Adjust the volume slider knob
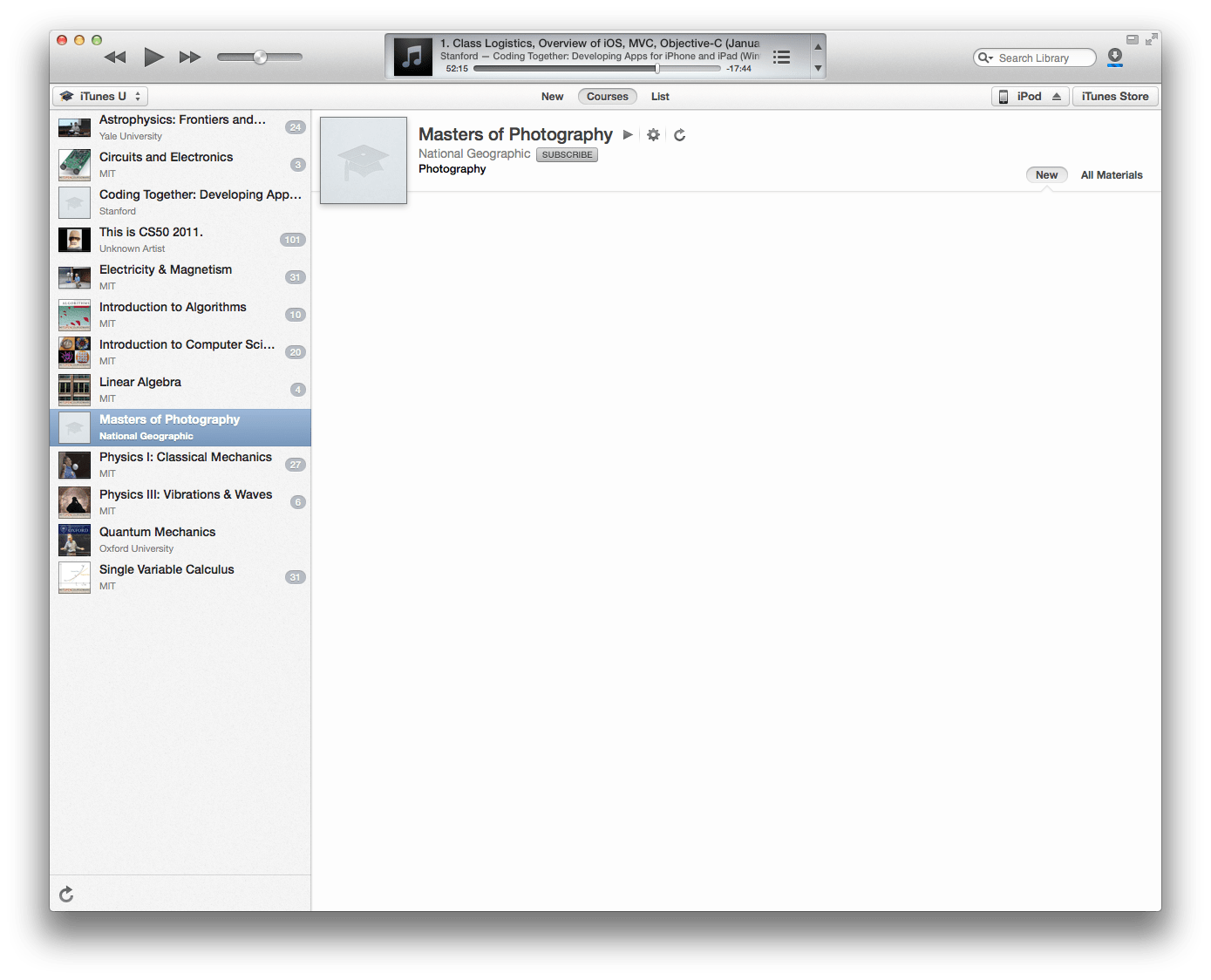1211x980 pixels. [260, 58]
